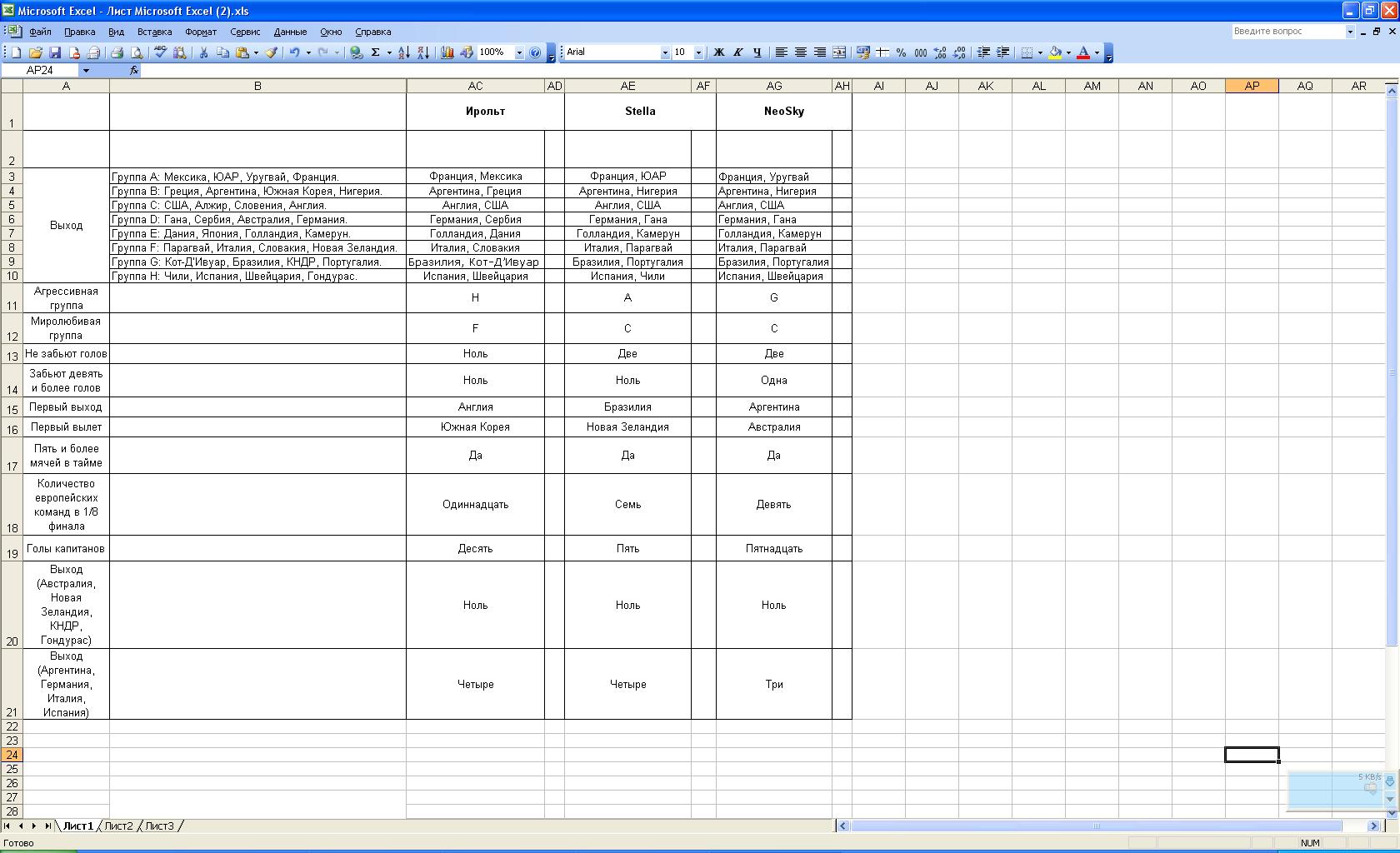Decrease decimal places
Image resolution: width=1400 pixels, height=853 pixels.
click(959, 52)
